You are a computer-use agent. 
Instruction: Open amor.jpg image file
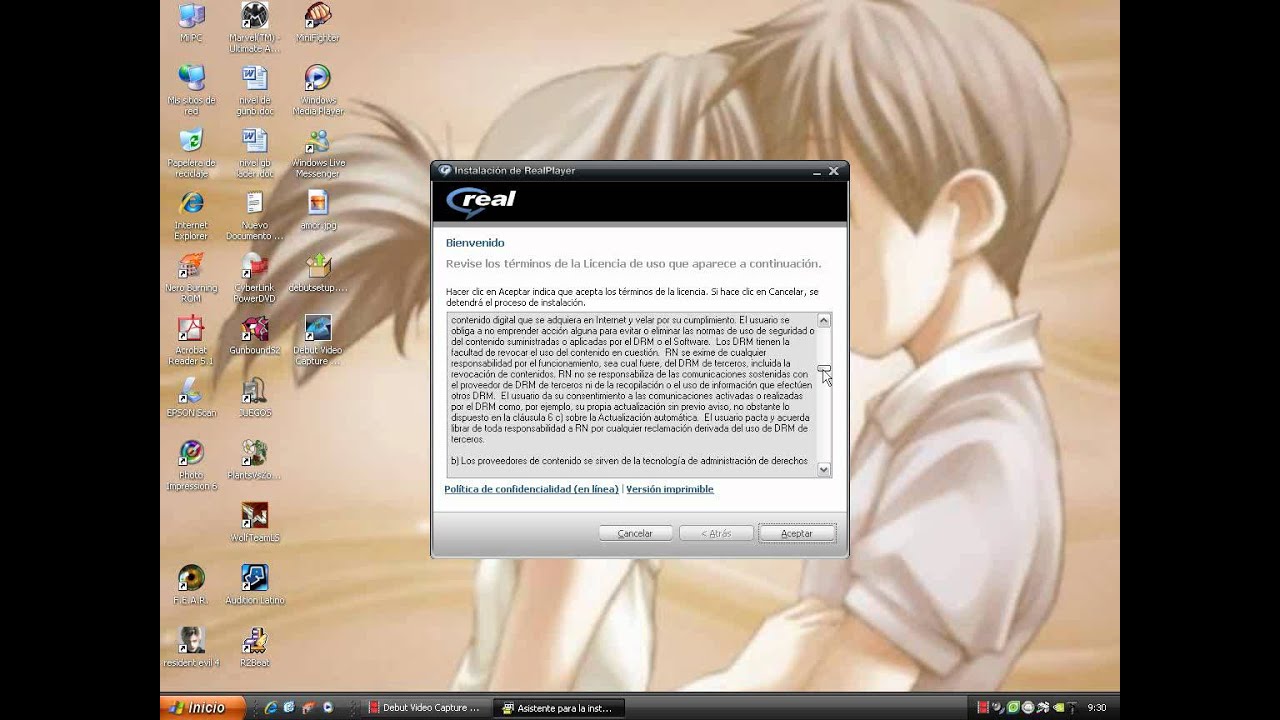pos(318,209)
